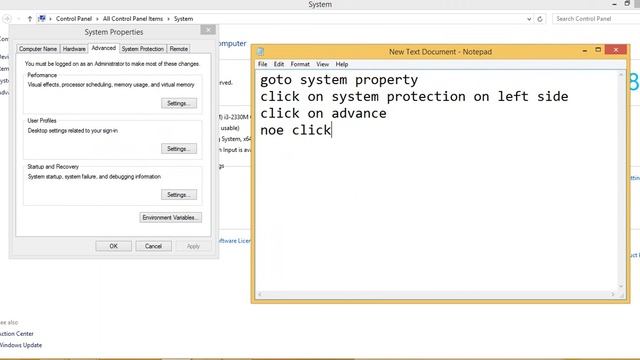Click Notepad horizontal scroll right arrow
The height and width of the screenshot is (360, 640).
pos(613,294)
